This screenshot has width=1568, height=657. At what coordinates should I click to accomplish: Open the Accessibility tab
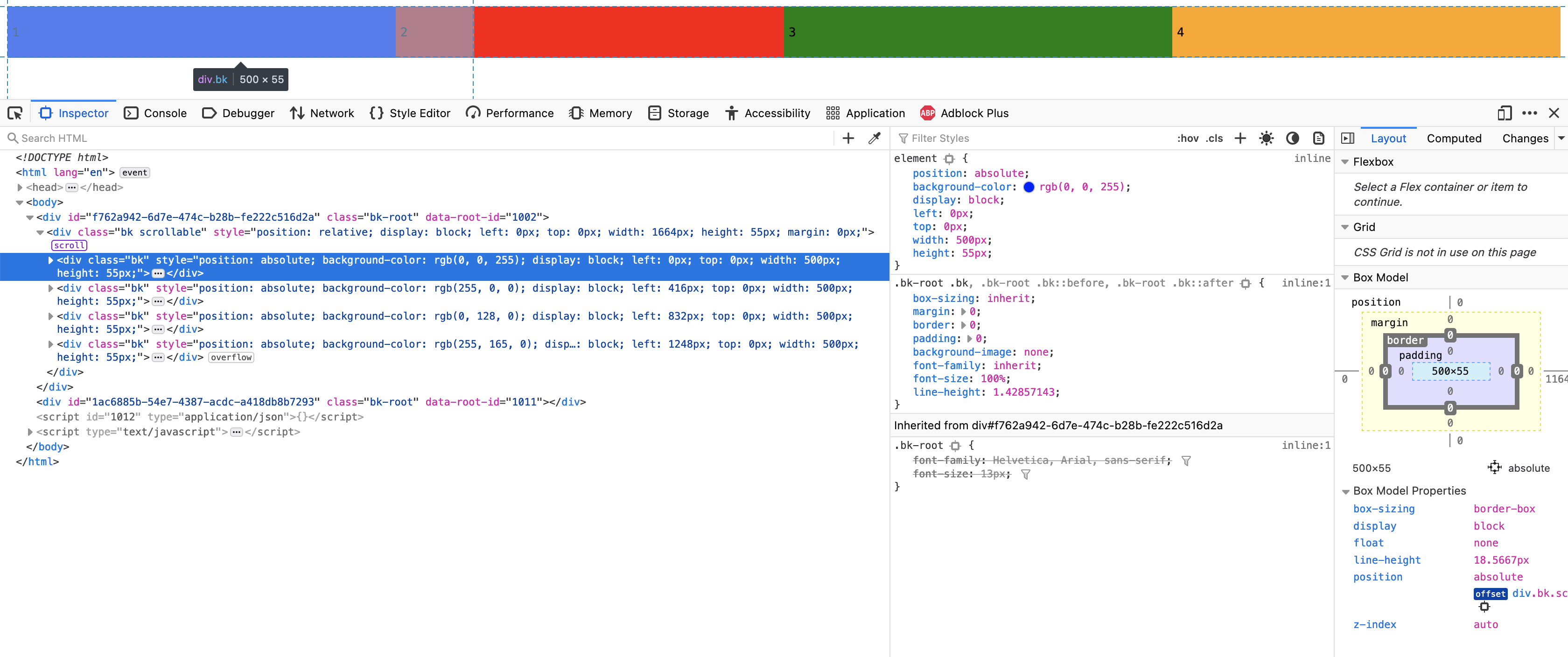click(768, 113)
